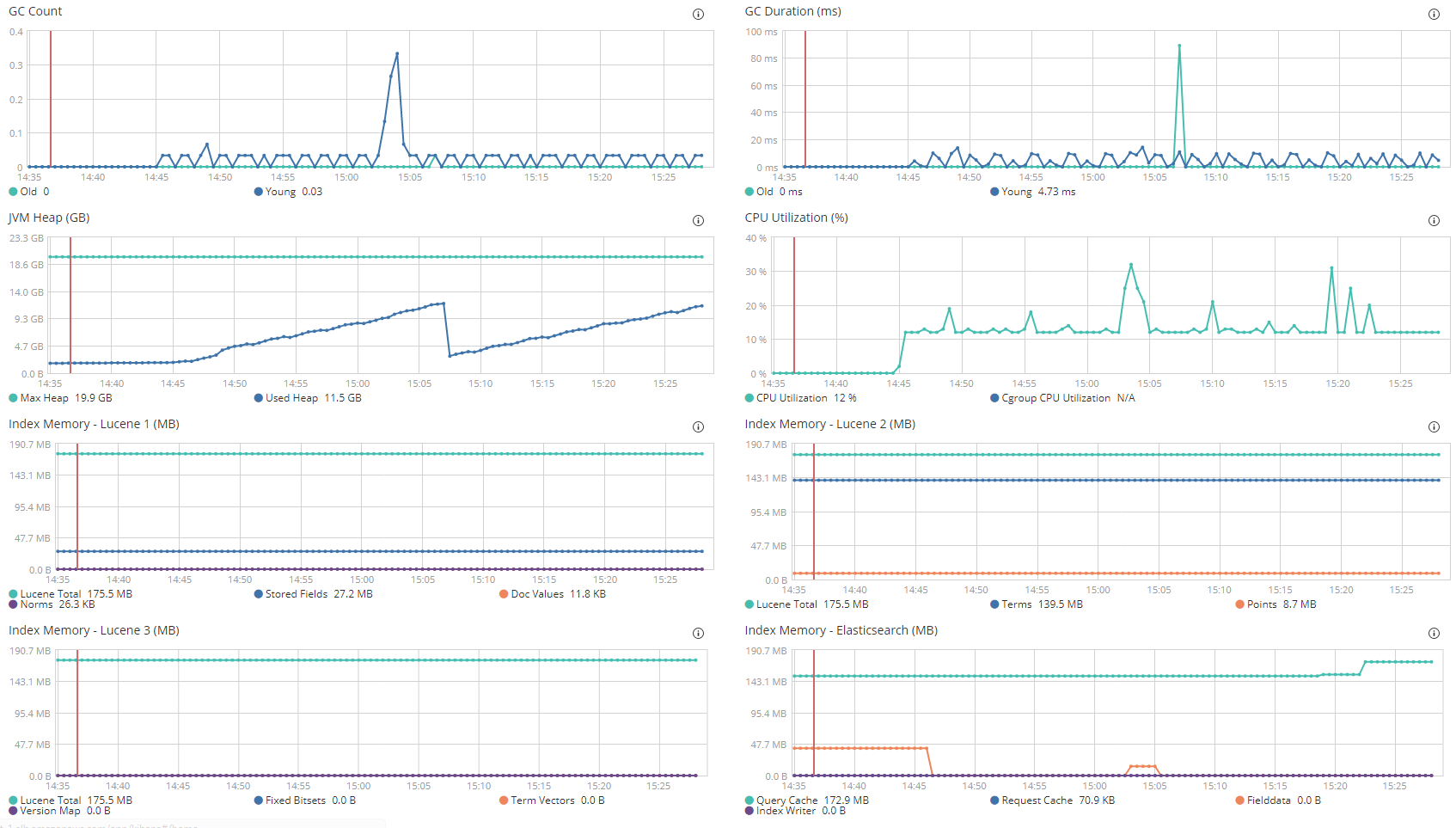Hide the Terms series in Lucene 2
The width and height of the screenshot is (1456, 828).
click(x=1037, y=604)
